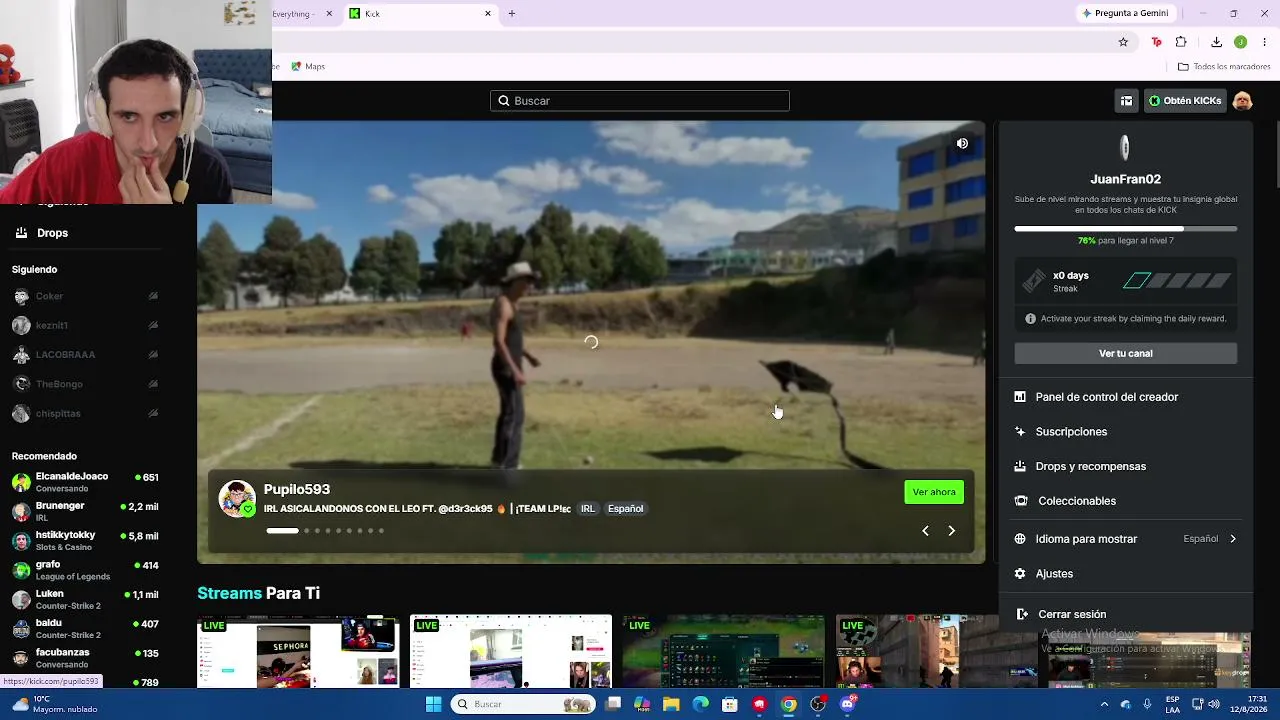This screenshot has height=720, width=1280.
Task: Click the streak info icon
Action: coord(1031,319)
